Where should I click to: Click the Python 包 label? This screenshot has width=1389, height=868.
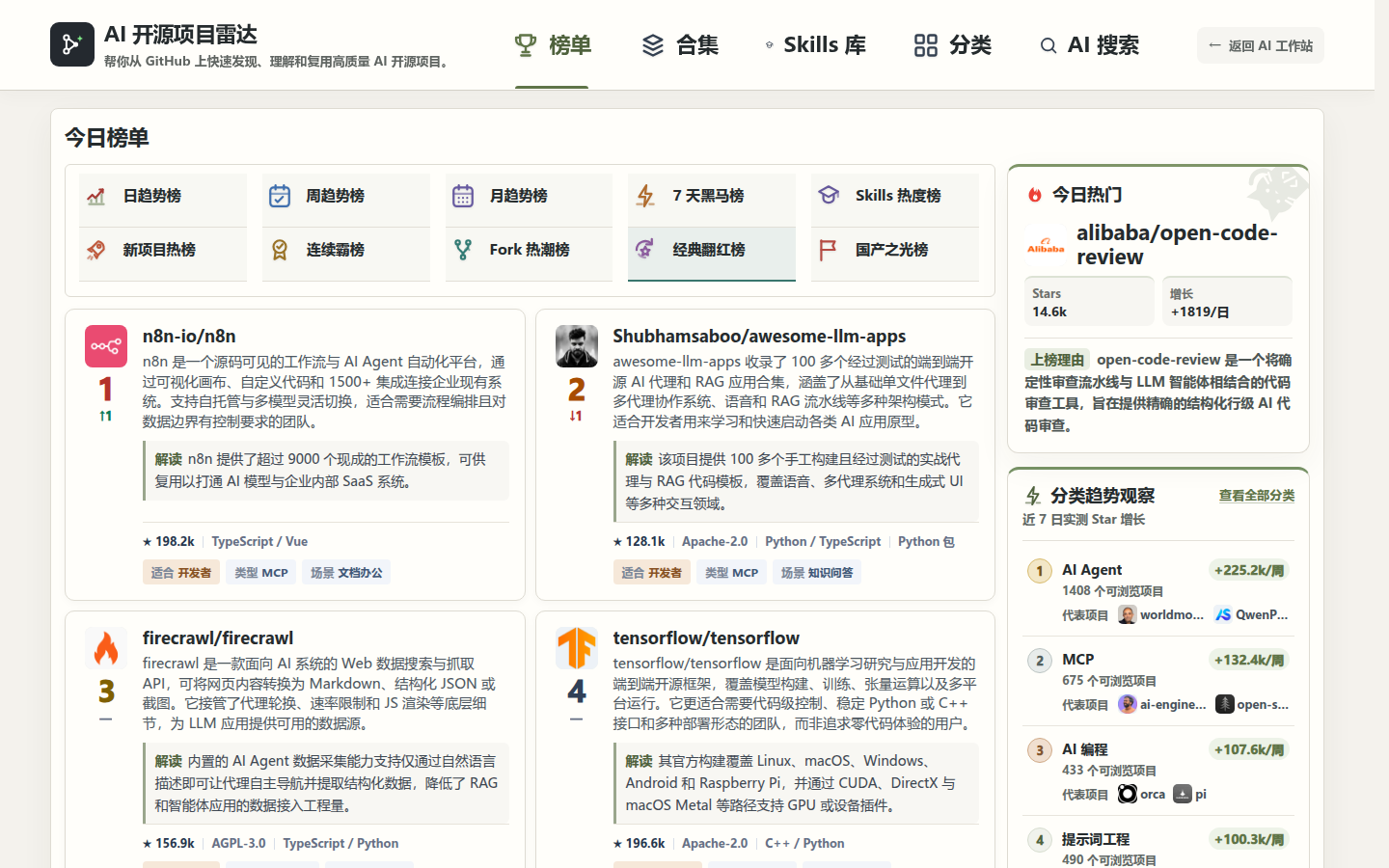(x=926, y=541)
